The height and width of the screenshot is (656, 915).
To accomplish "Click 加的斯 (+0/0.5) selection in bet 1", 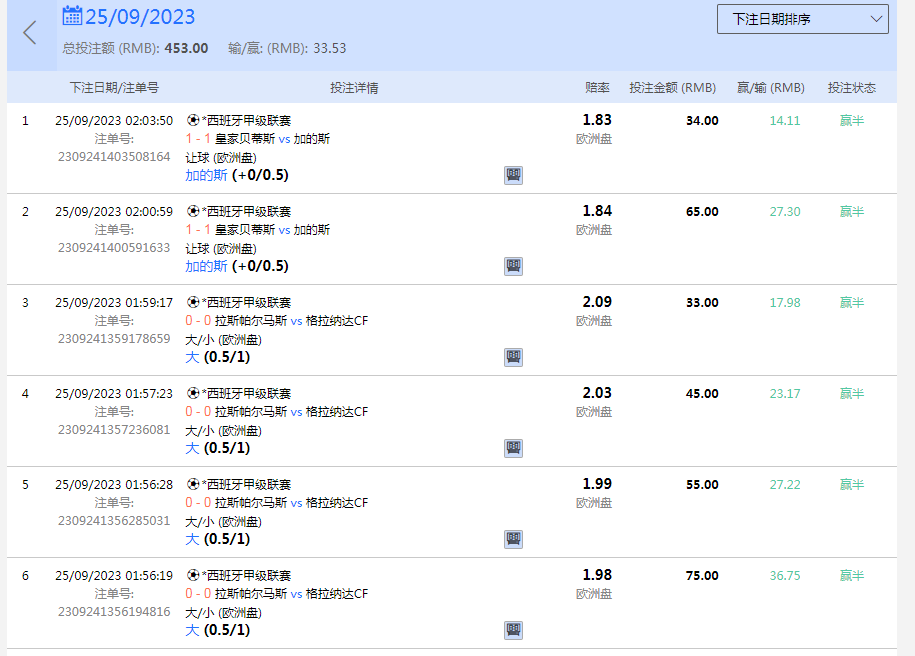I will pyautogui.click(x=236, y=175).
